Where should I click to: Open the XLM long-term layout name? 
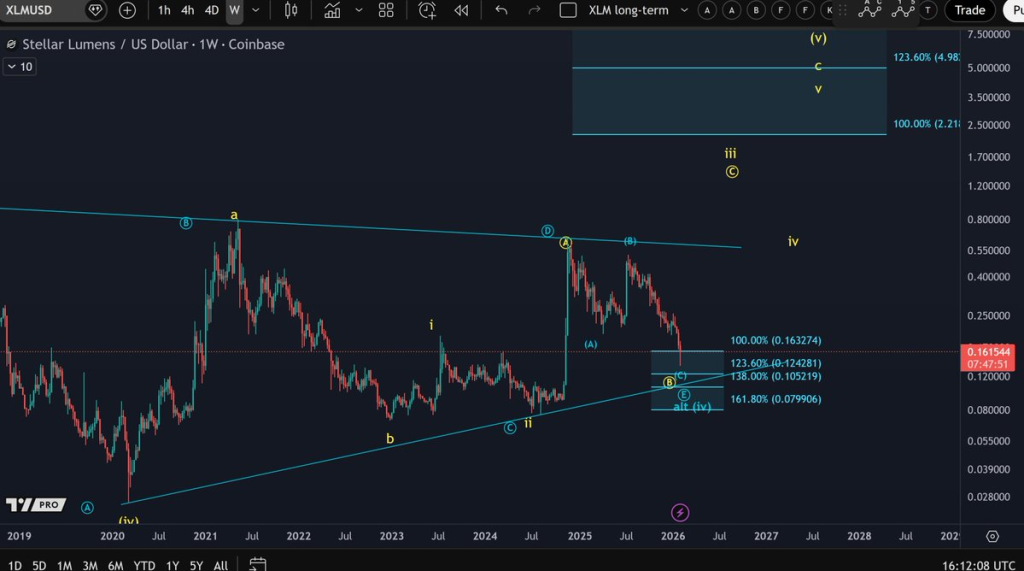(x=628, y=10)
